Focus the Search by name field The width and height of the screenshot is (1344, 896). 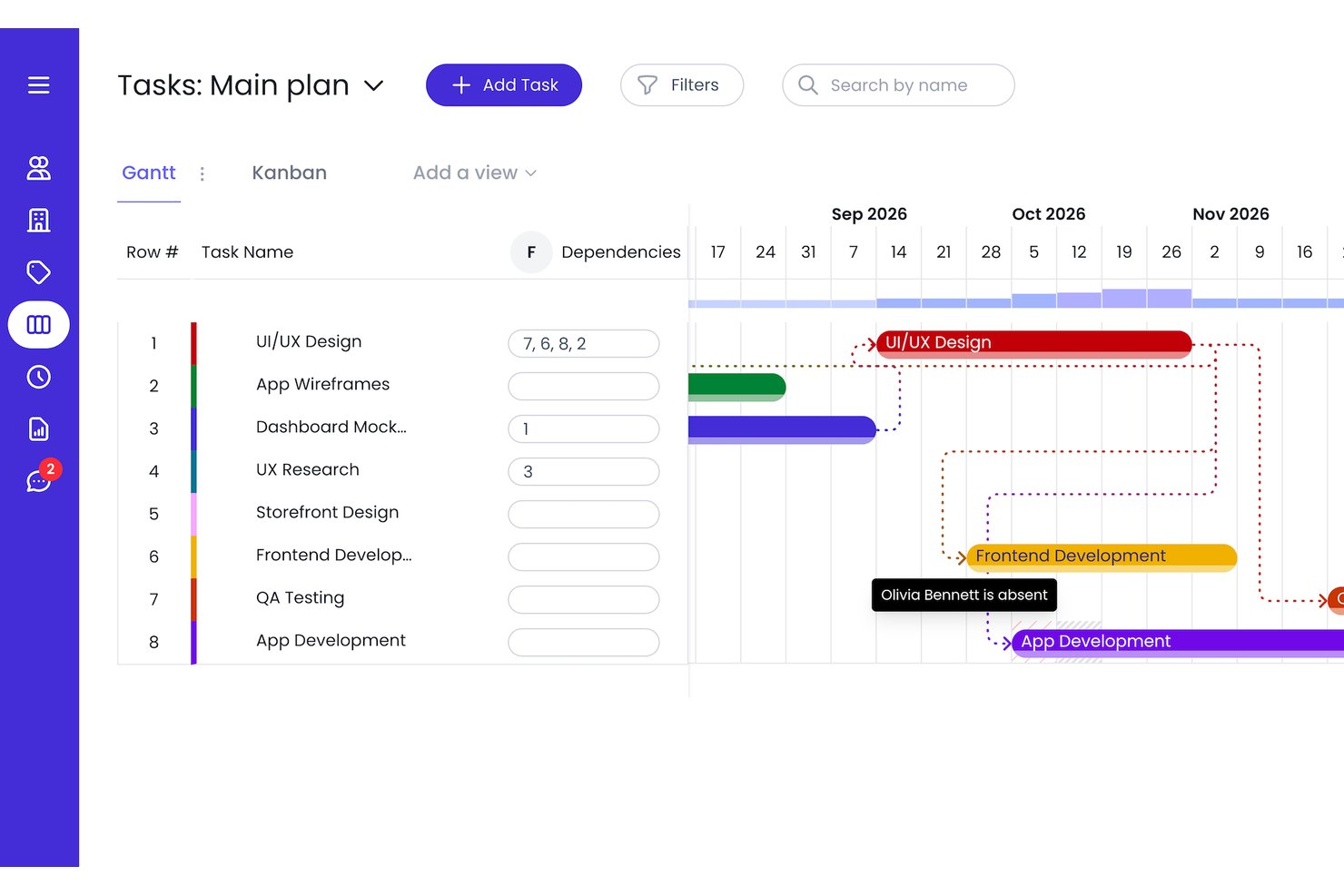pos(898,85)
